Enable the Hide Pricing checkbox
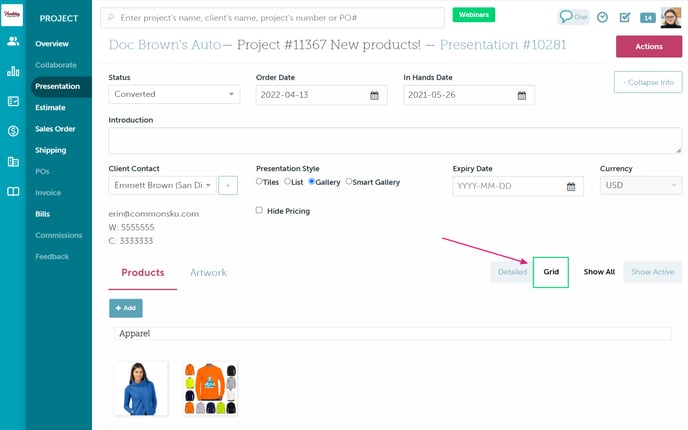Image resolution: width=688 pixels, height=430 pixels. coord(259,211)
